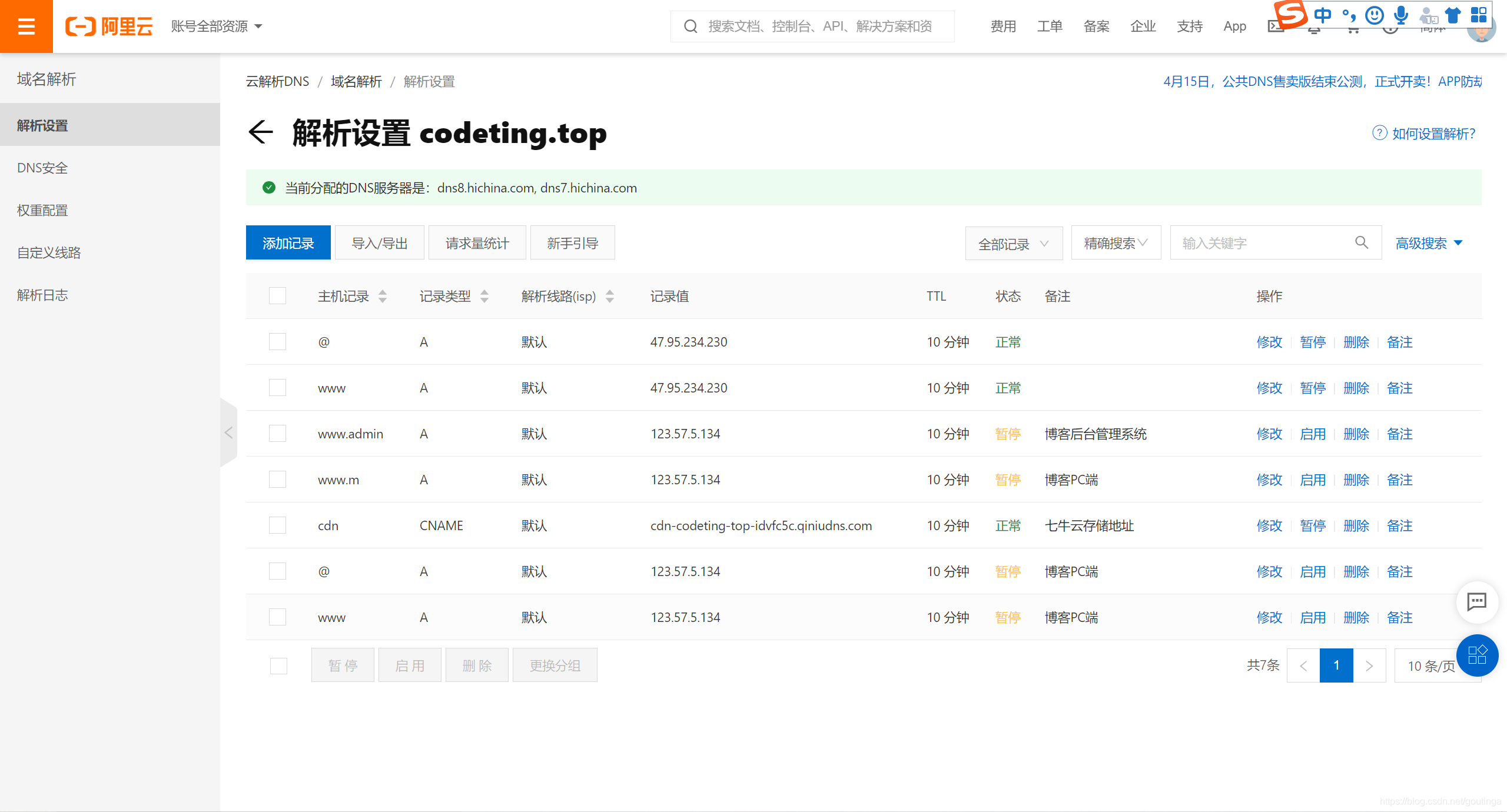This screenshot has height=812, width=1507.
Task: Collapse the left sidebar with the arrow handle
Action: tap(228, 432)
